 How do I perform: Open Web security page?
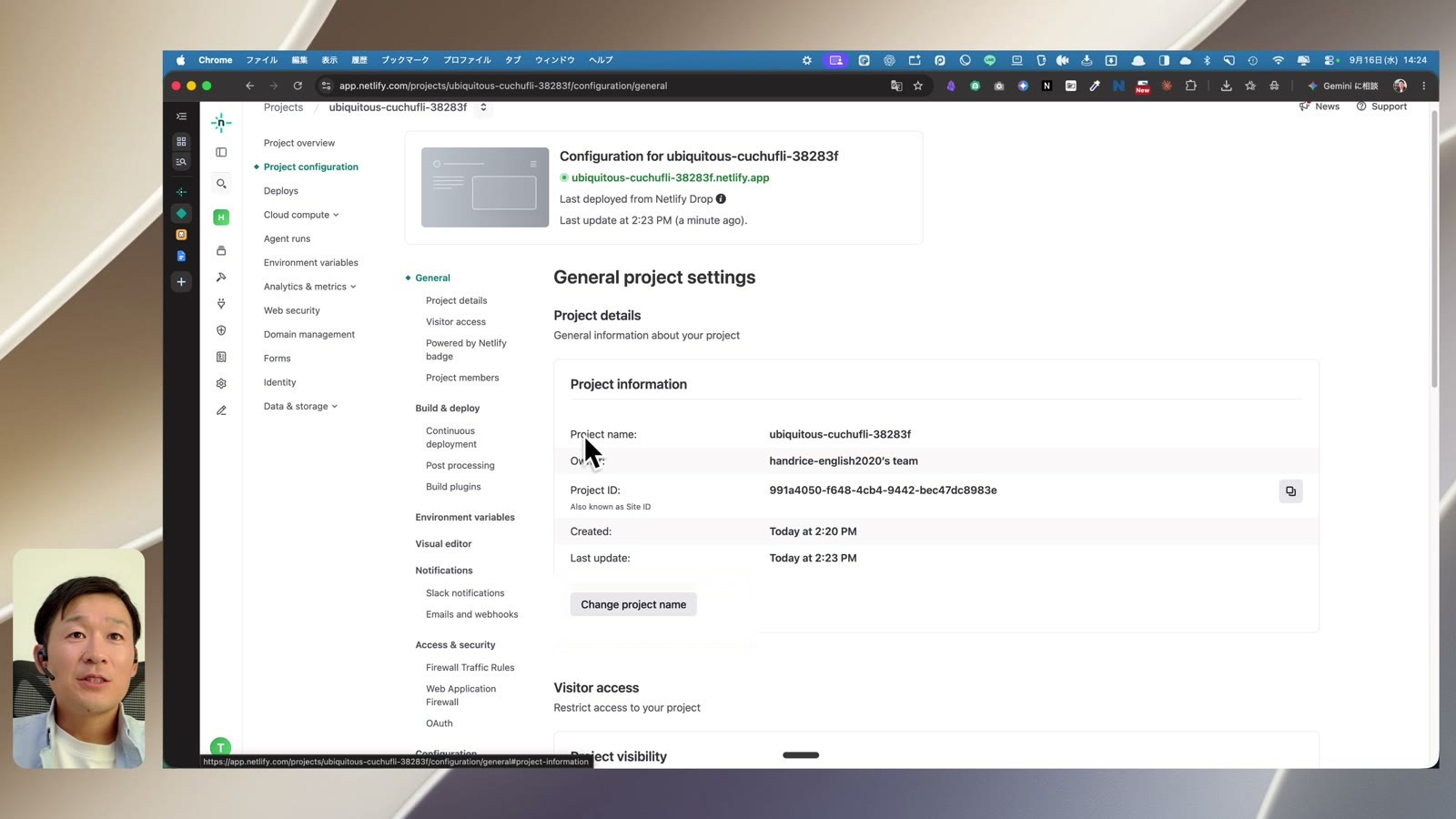coord(292,310)
